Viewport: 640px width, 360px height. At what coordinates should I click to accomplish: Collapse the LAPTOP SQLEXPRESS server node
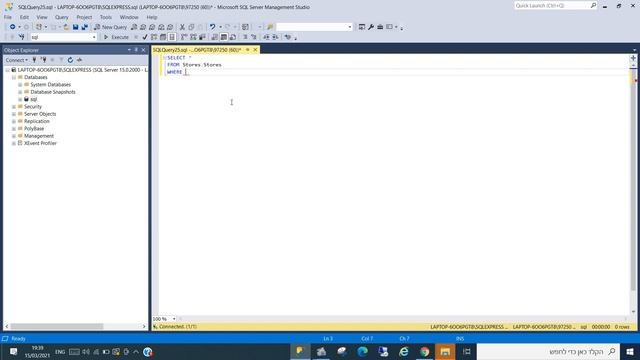[x=7, y=70]
